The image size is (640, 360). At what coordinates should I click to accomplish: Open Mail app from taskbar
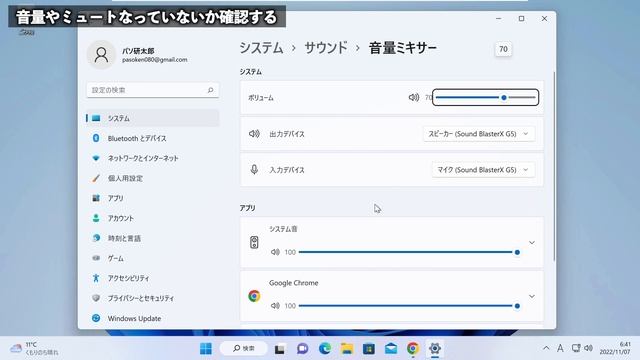point(391,349)
